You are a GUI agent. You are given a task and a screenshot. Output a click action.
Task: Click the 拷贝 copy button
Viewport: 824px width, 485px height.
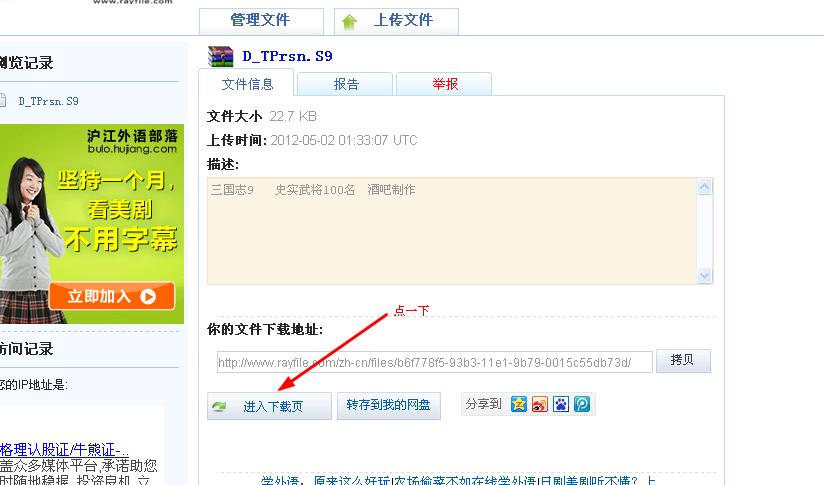683,360
